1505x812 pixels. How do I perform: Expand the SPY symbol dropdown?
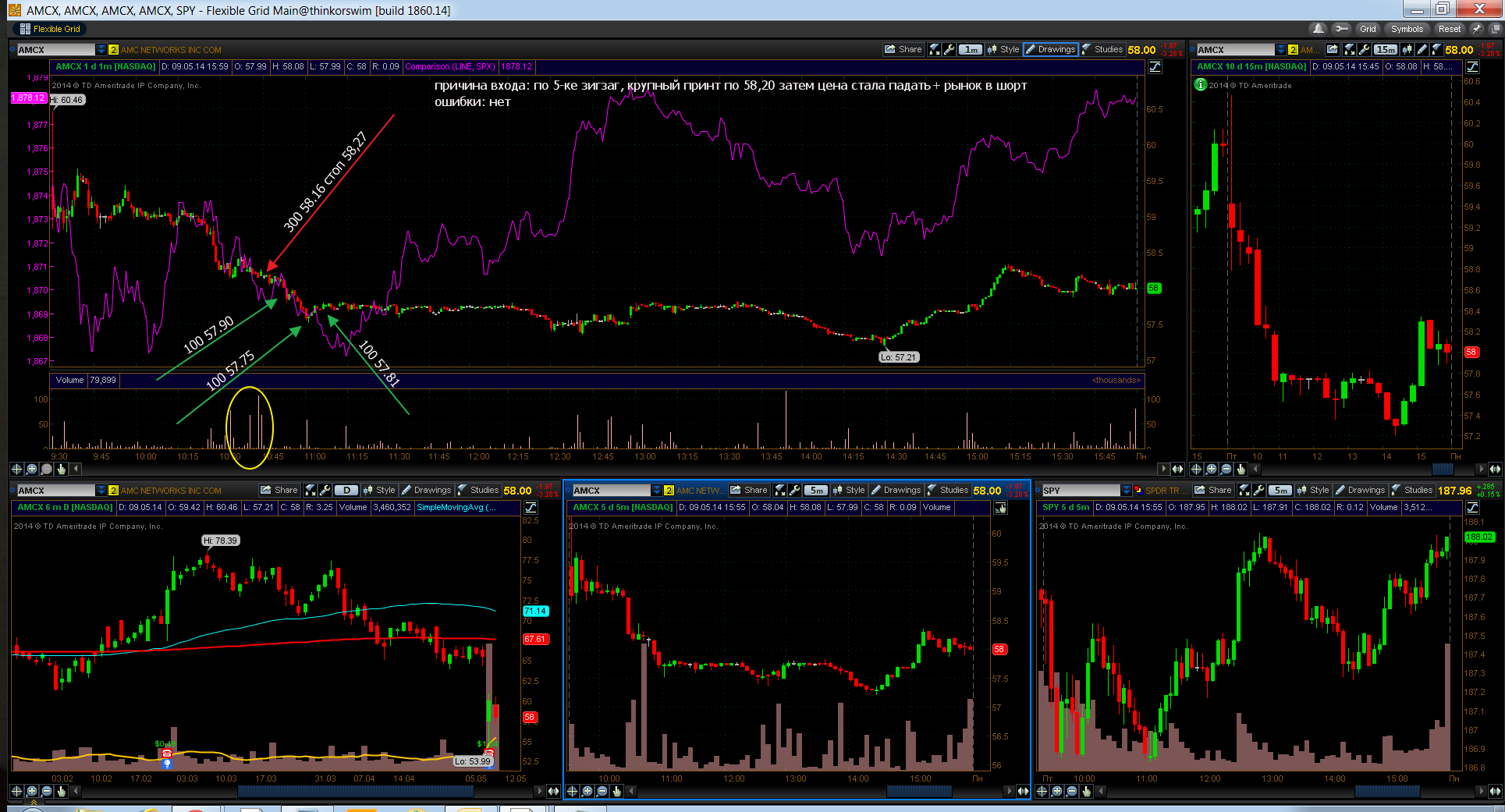click(1126, 491)
